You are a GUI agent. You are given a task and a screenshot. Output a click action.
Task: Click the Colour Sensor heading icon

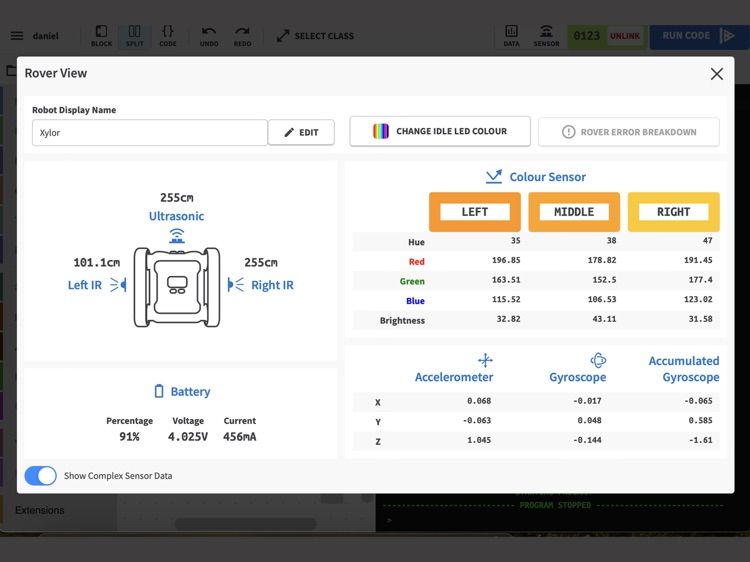(494, 176)
